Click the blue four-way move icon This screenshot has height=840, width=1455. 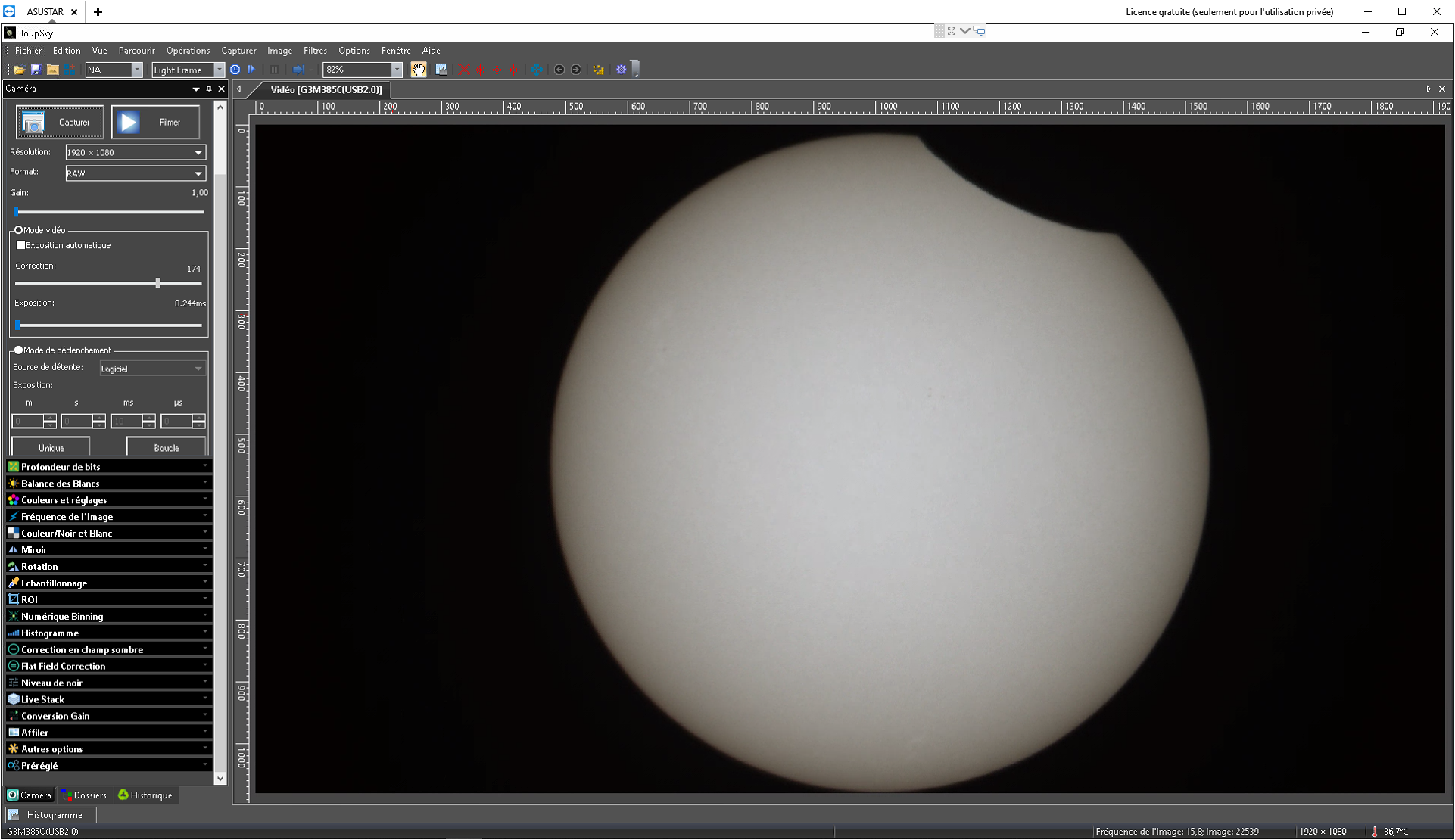(536, 70)
